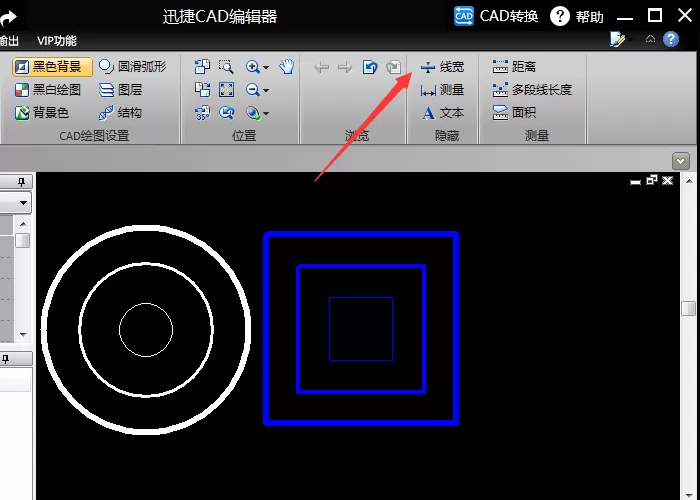
Task: Select the zoom window magnifier tool
Action: click(226, 67)
